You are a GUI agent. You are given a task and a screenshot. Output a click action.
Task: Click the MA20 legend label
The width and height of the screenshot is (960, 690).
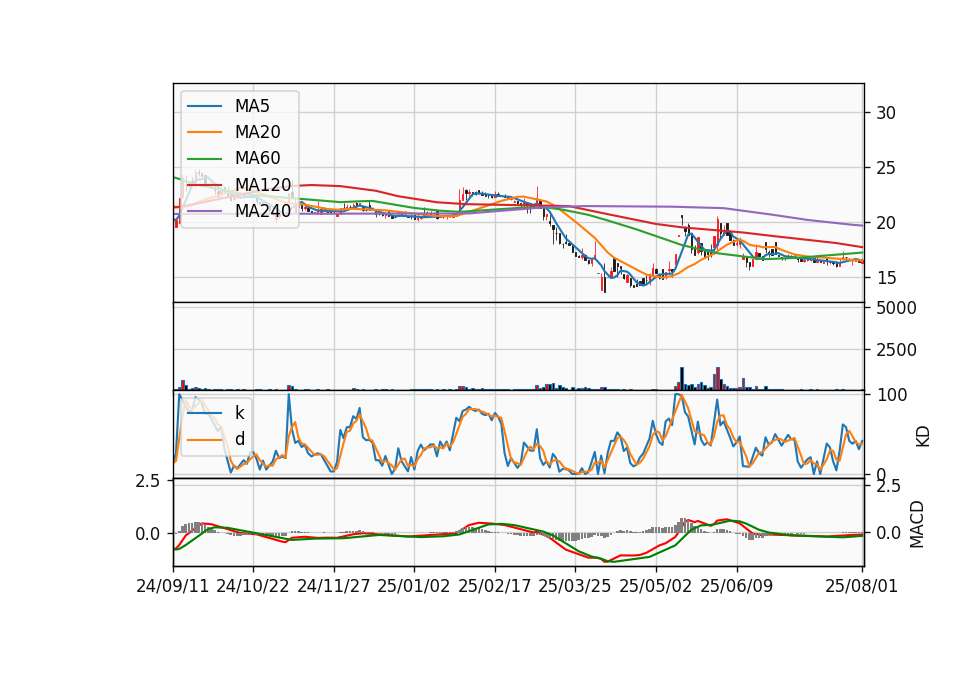point(257,132)
